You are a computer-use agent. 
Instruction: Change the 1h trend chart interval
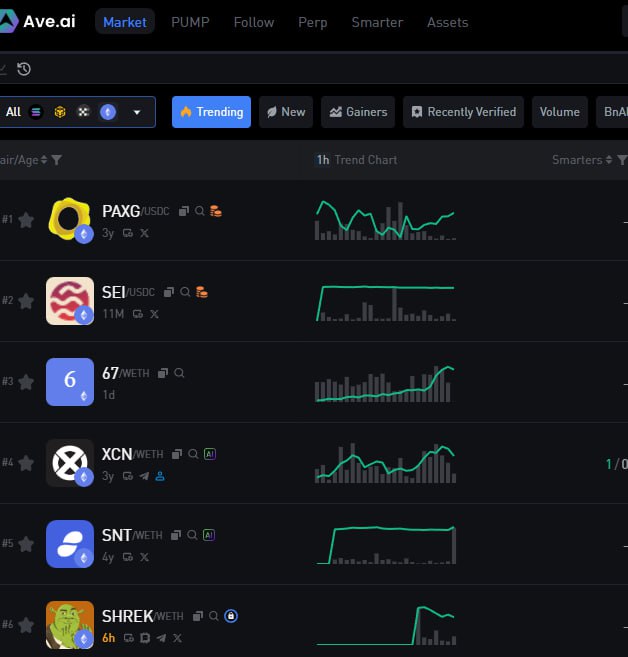click(323, 160)
